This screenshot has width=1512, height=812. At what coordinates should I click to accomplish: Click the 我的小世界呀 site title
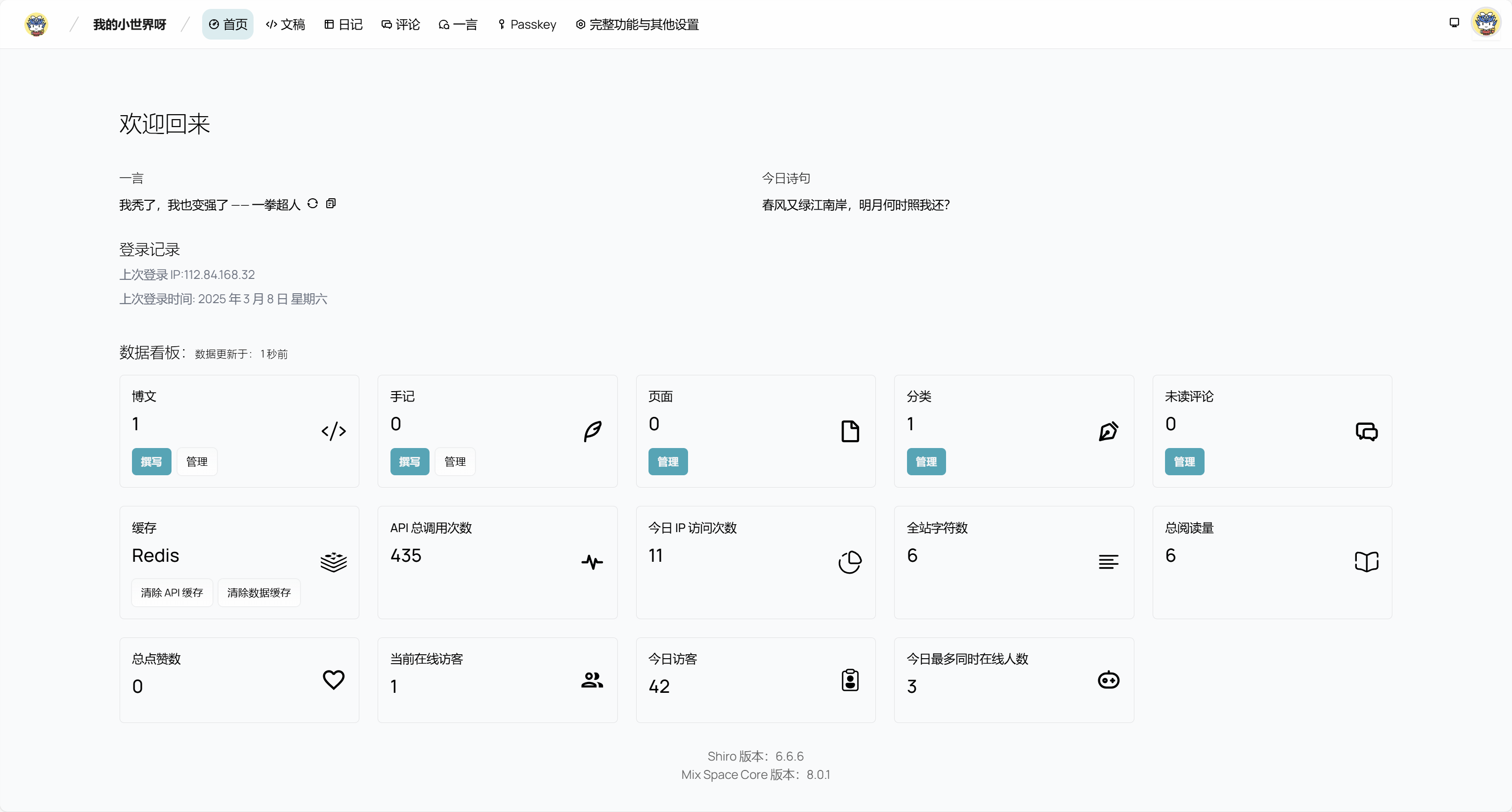[129, 24]
